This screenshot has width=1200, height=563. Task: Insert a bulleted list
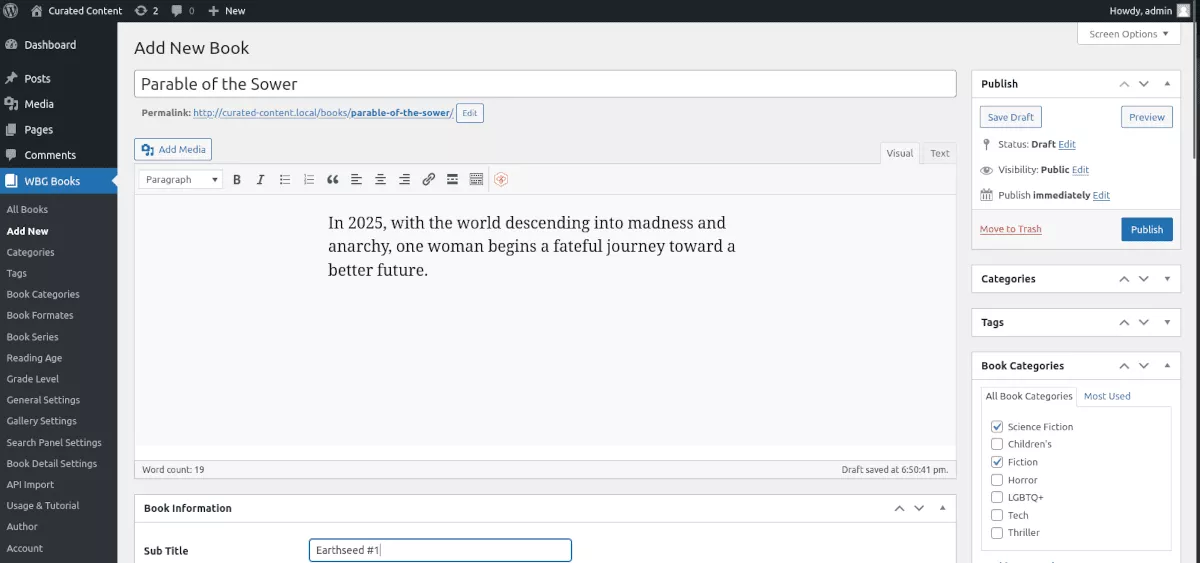pyautogui.click(x=285, y=180)
